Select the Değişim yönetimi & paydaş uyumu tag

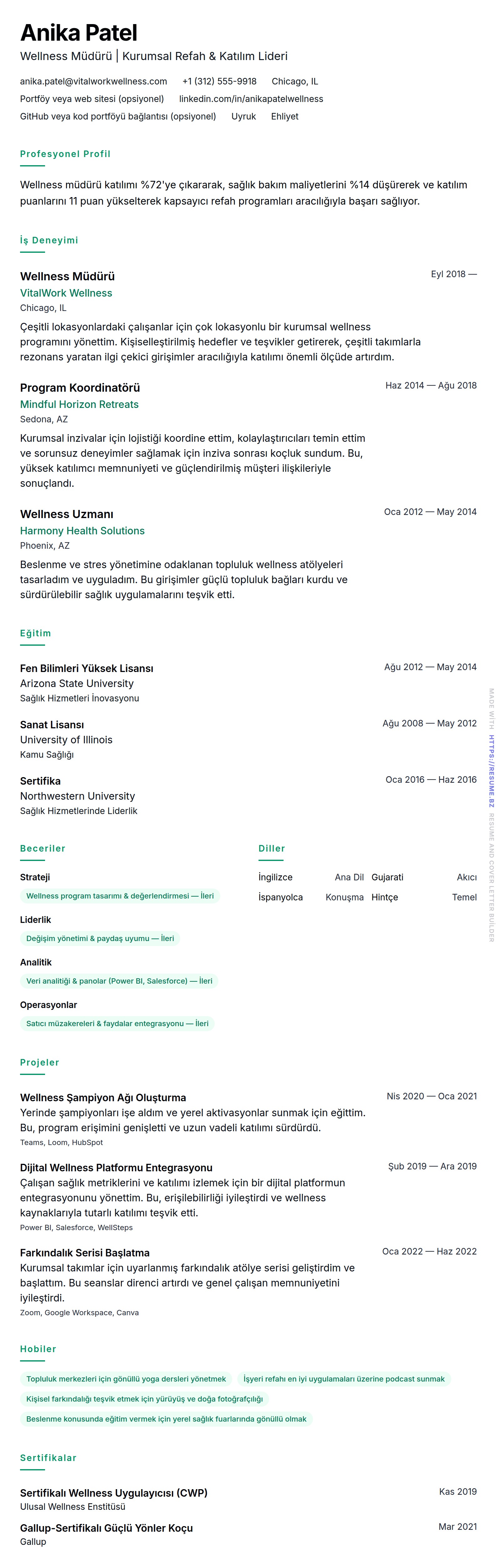pos(100,939)
